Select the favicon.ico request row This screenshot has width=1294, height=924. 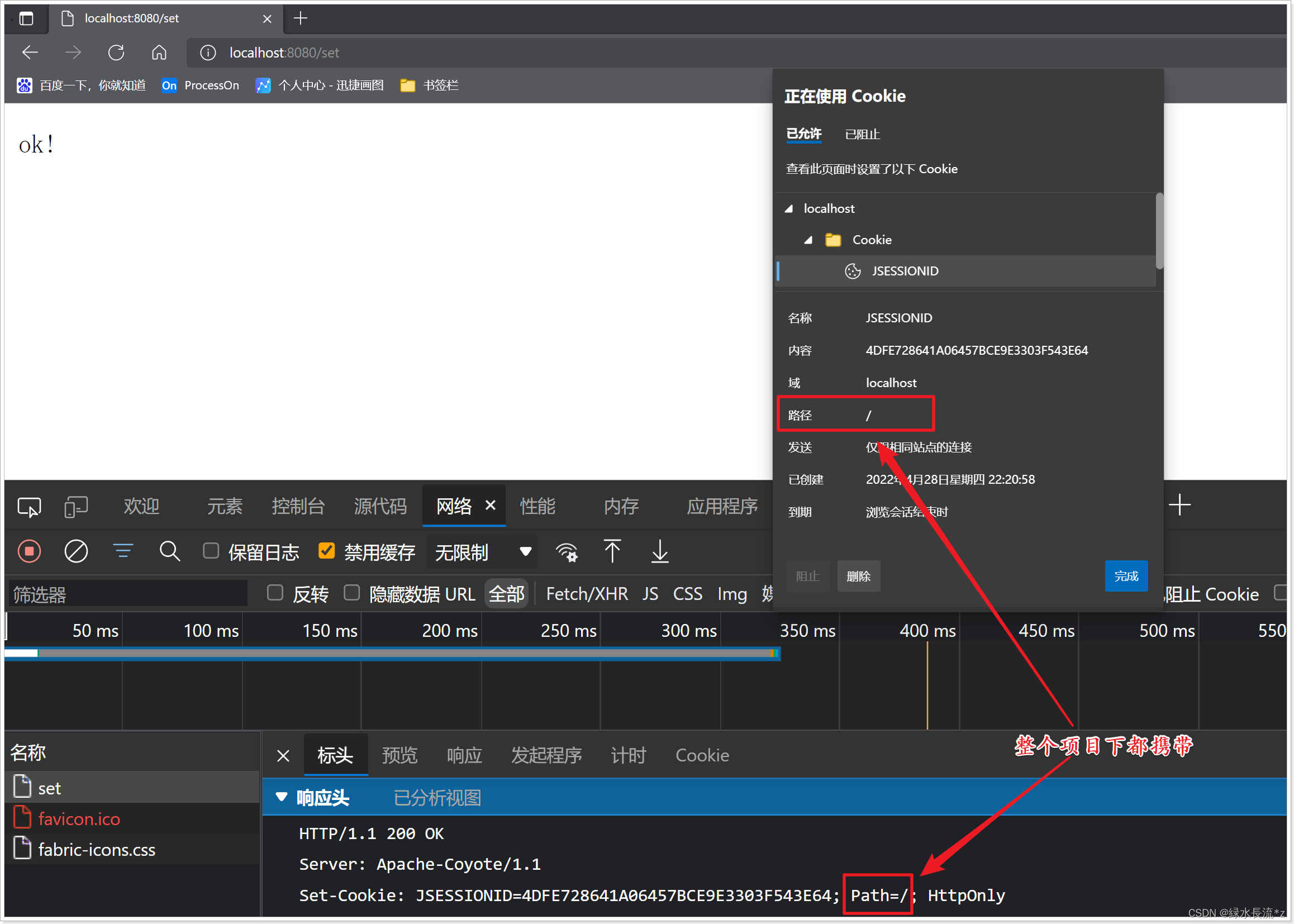tap(132, 819)
